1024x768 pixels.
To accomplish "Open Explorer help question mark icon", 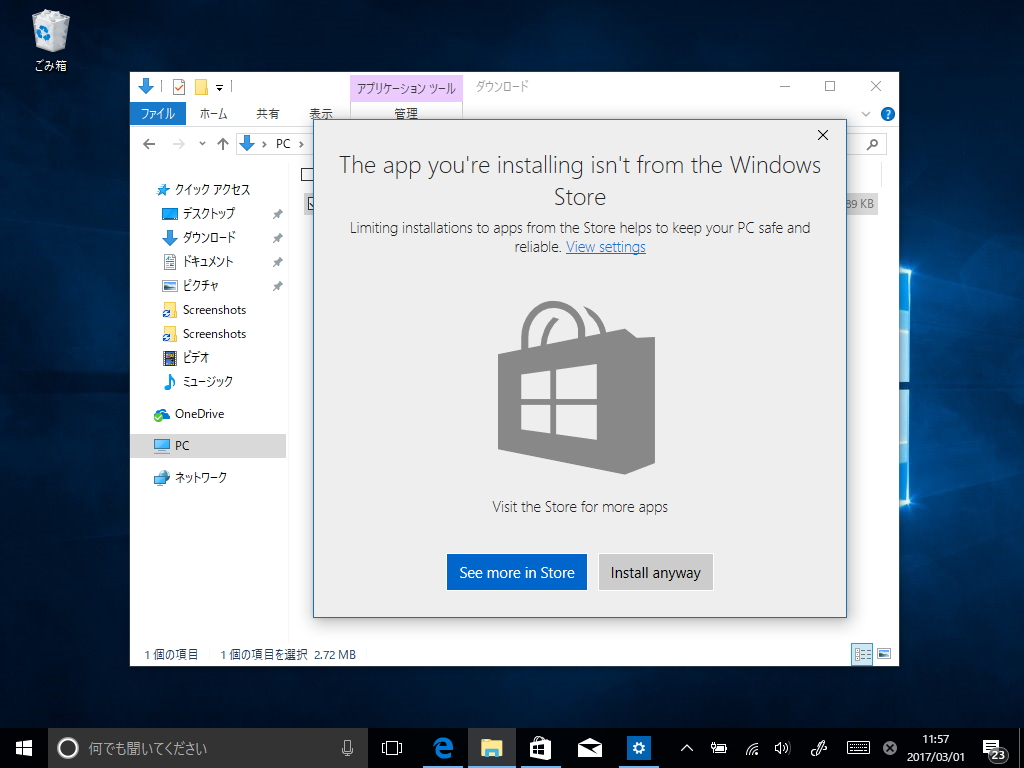I will coord(888,114).
